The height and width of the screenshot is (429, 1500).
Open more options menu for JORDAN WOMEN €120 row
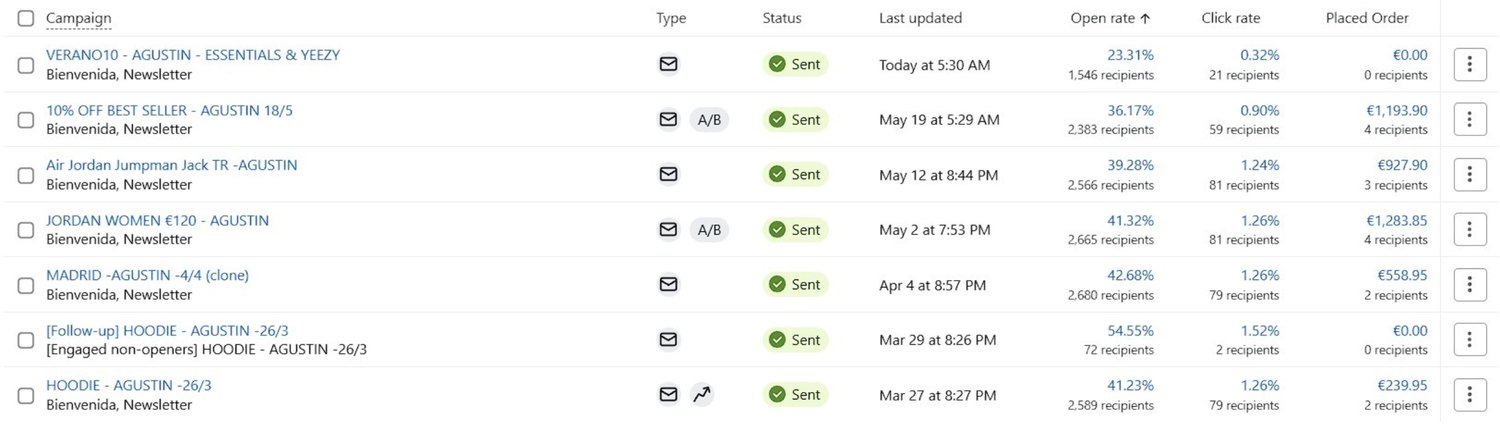(x=1469, y=230)
